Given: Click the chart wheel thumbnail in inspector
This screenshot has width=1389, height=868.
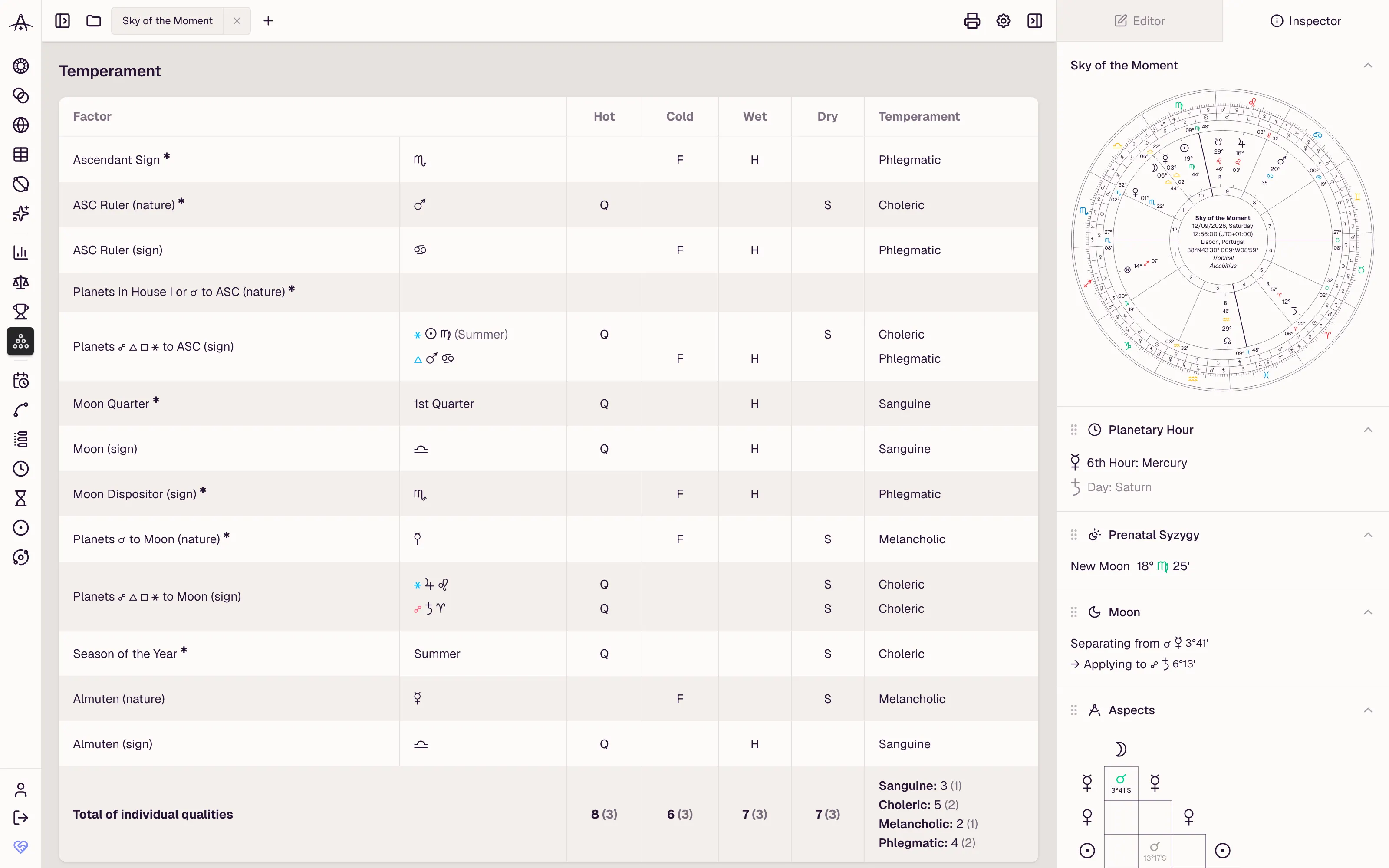Looking at the screenshot, I should (1223, 240).
